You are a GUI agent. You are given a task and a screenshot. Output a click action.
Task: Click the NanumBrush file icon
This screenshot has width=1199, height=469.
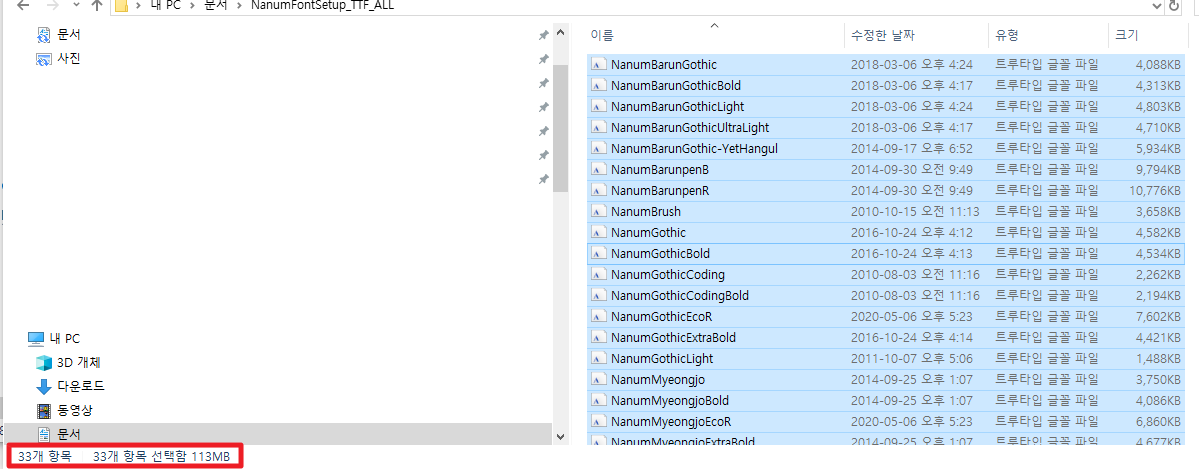click(x=600, y=212)
